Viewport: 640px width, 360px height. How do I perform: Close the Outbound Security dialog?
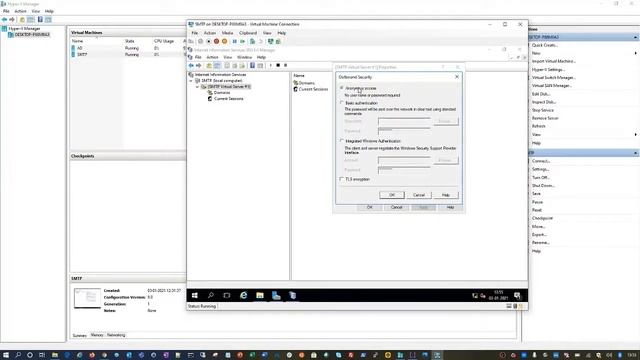pos(457,77)
